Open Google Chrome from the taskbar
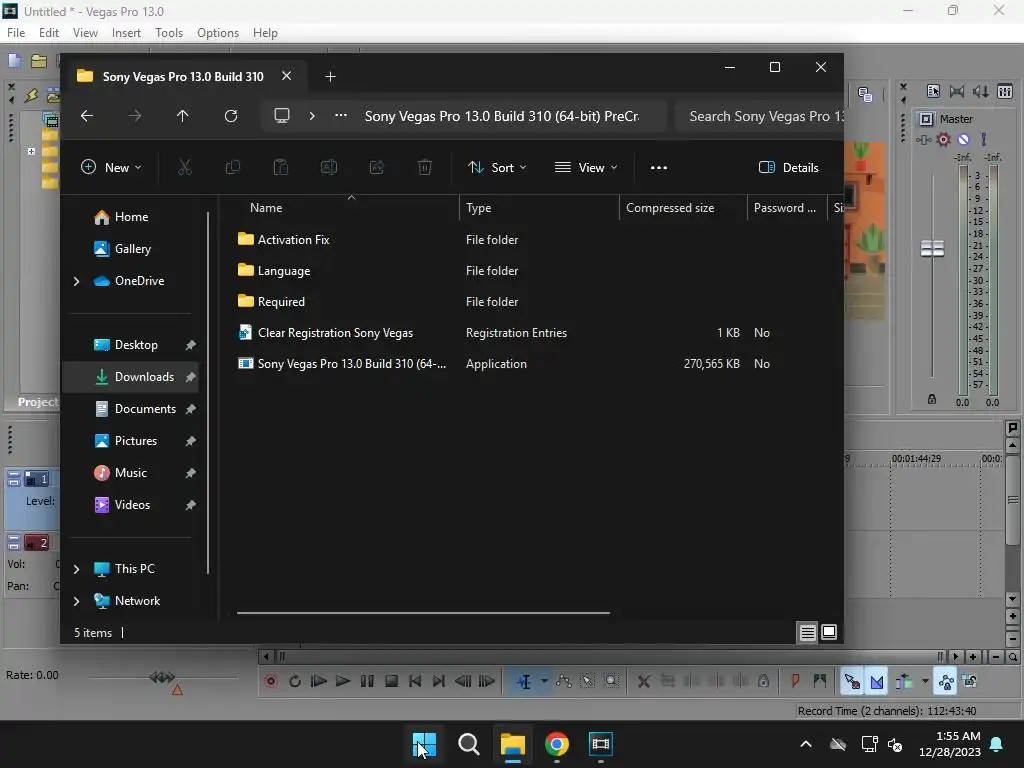 [556, 744]
